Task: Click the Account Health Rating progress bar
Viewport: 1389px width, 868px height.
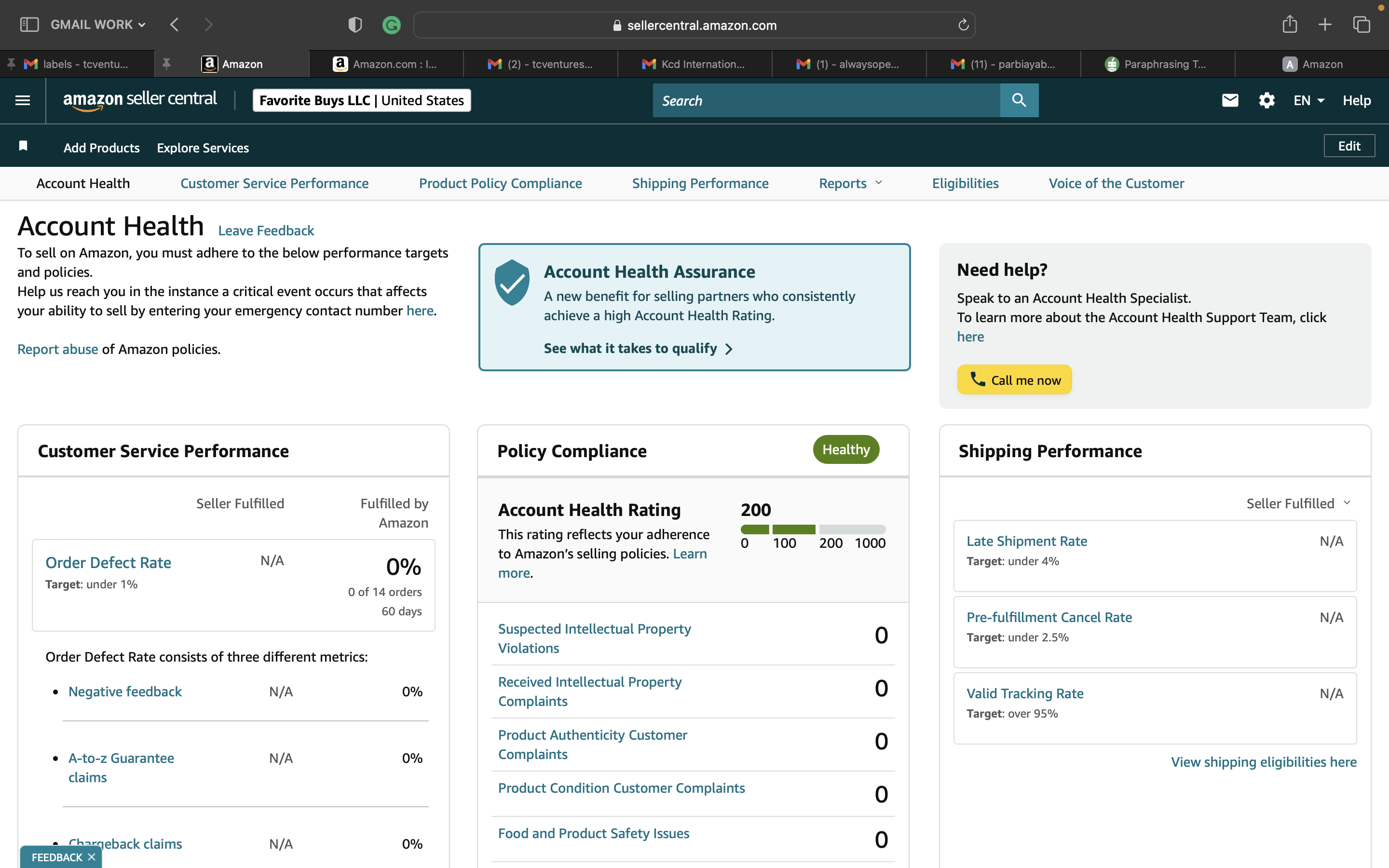Action: pos(813,529)
